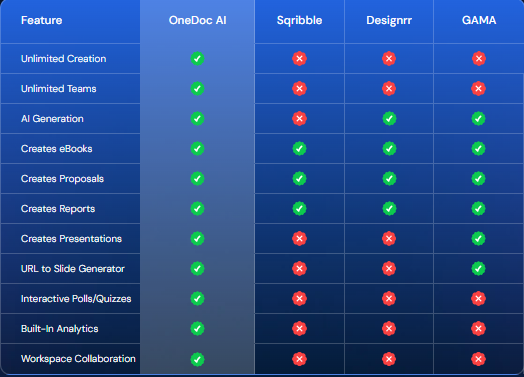This screenshot has height=377, width=524.
Task: Click the Built-In Analytics feature label
Action: tap(60, 329)
